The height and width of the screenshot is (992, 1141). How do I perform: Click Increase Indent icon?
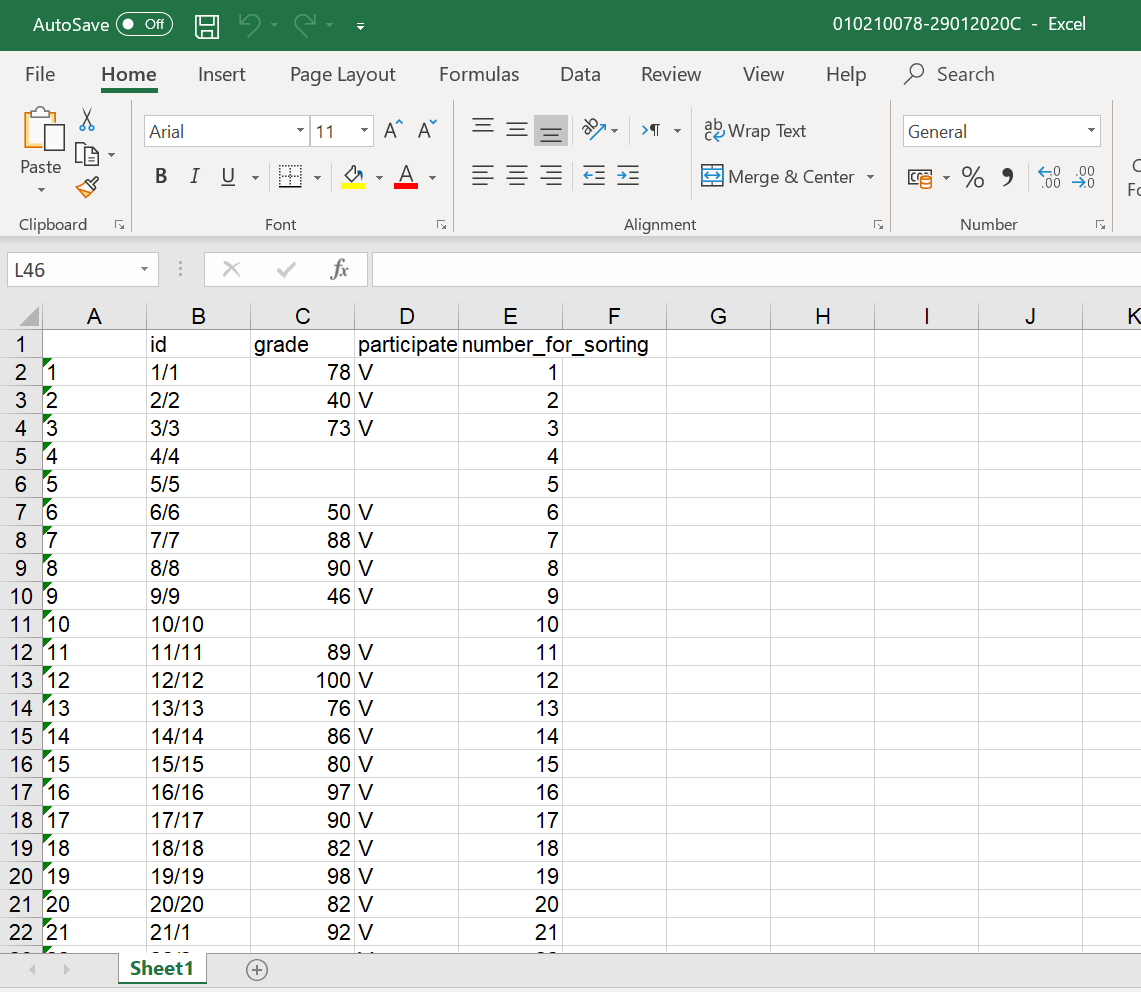coord(628,175)
